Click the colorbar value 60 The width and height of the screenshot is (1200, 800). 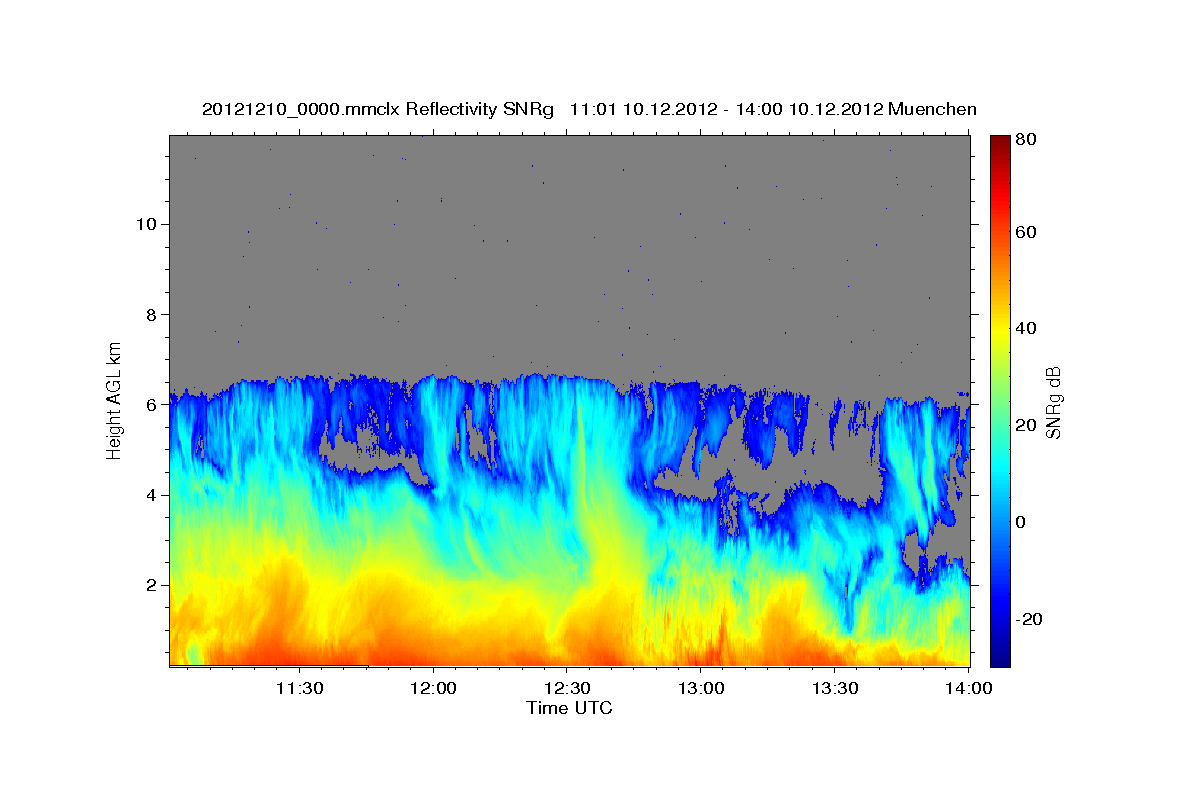(x=1025, y=232)
